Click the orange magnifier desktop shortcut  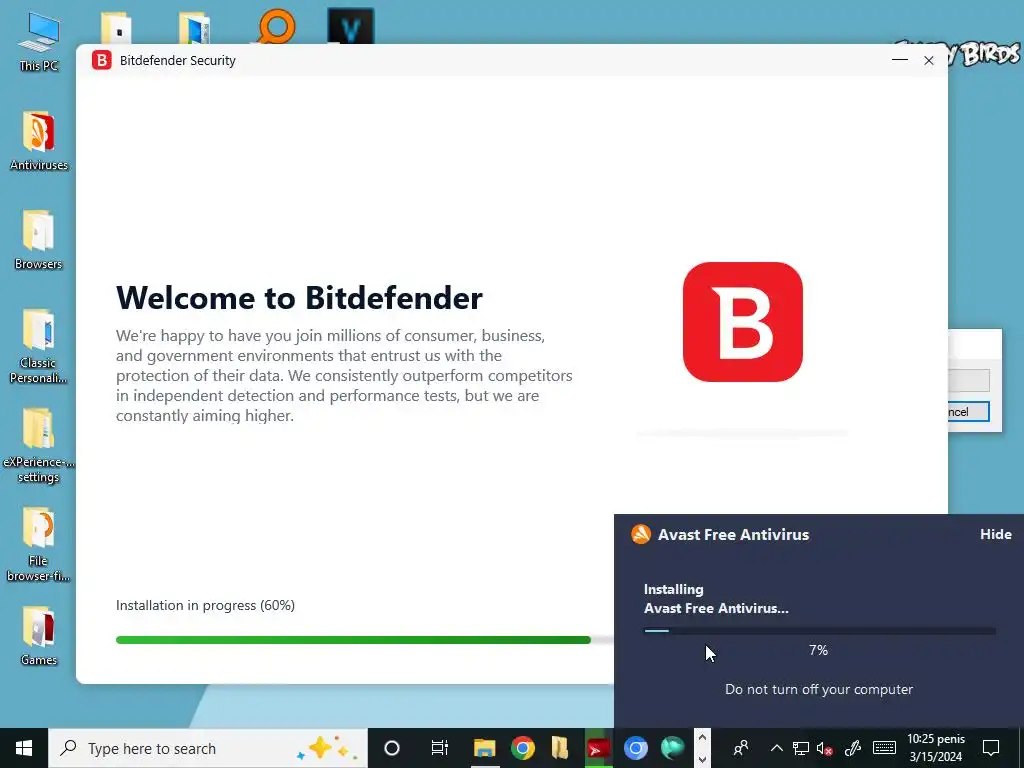pyautogui.click(x=276, y=26)
